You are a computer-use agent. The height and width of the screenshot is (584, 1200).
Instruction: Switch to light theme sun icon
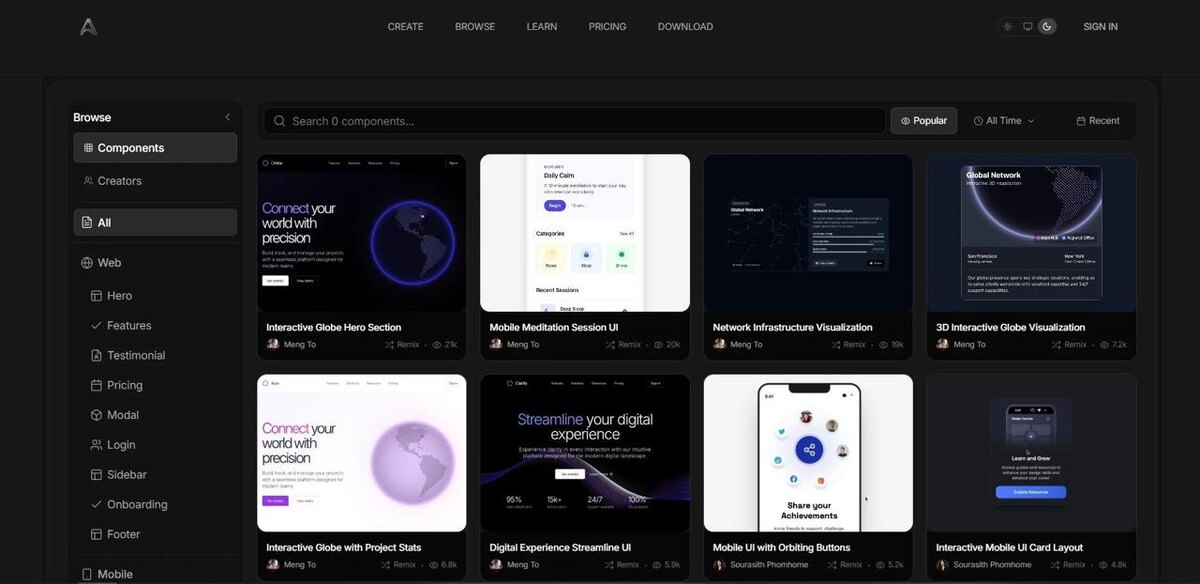click(x=1007, y=27)
